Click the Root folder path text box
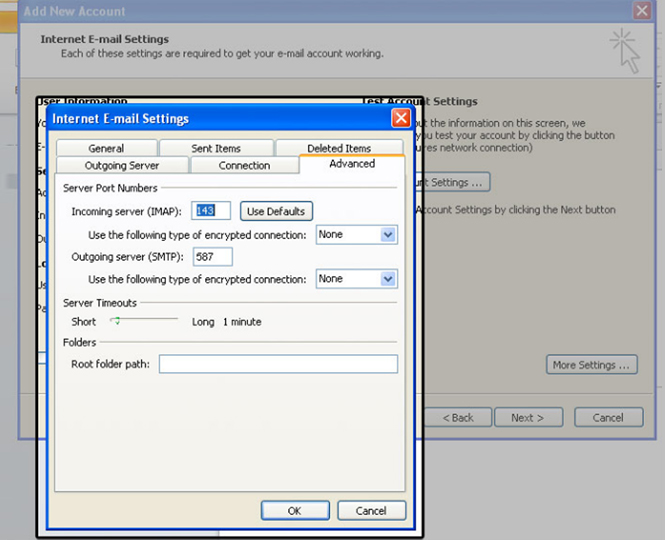The width and height of the screenshot is (665, 540). [278, 364]
